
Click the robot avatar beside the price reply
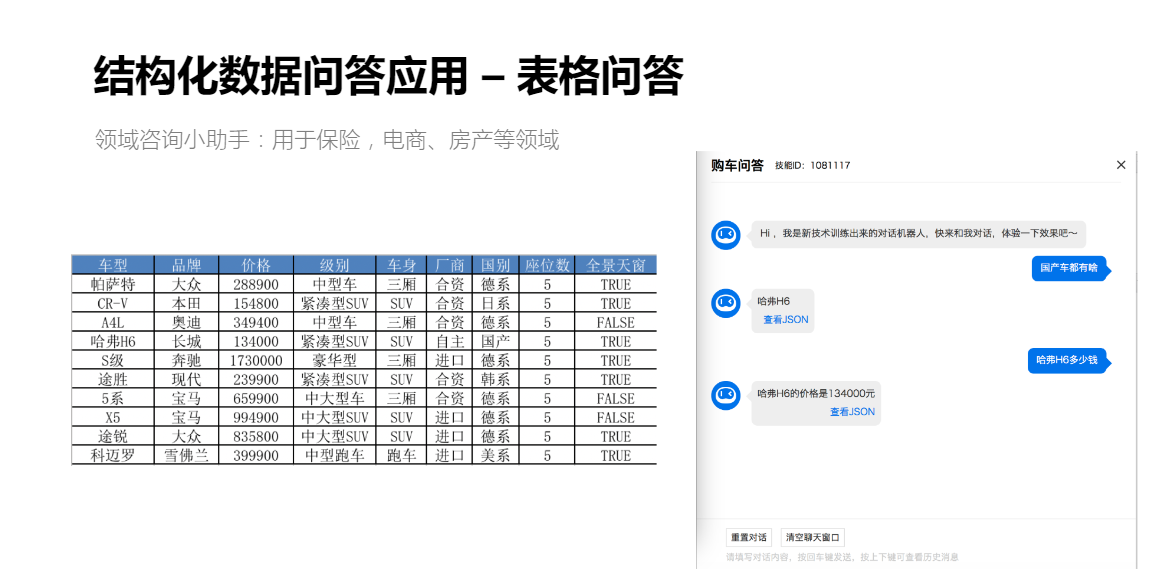click(726, 395)
